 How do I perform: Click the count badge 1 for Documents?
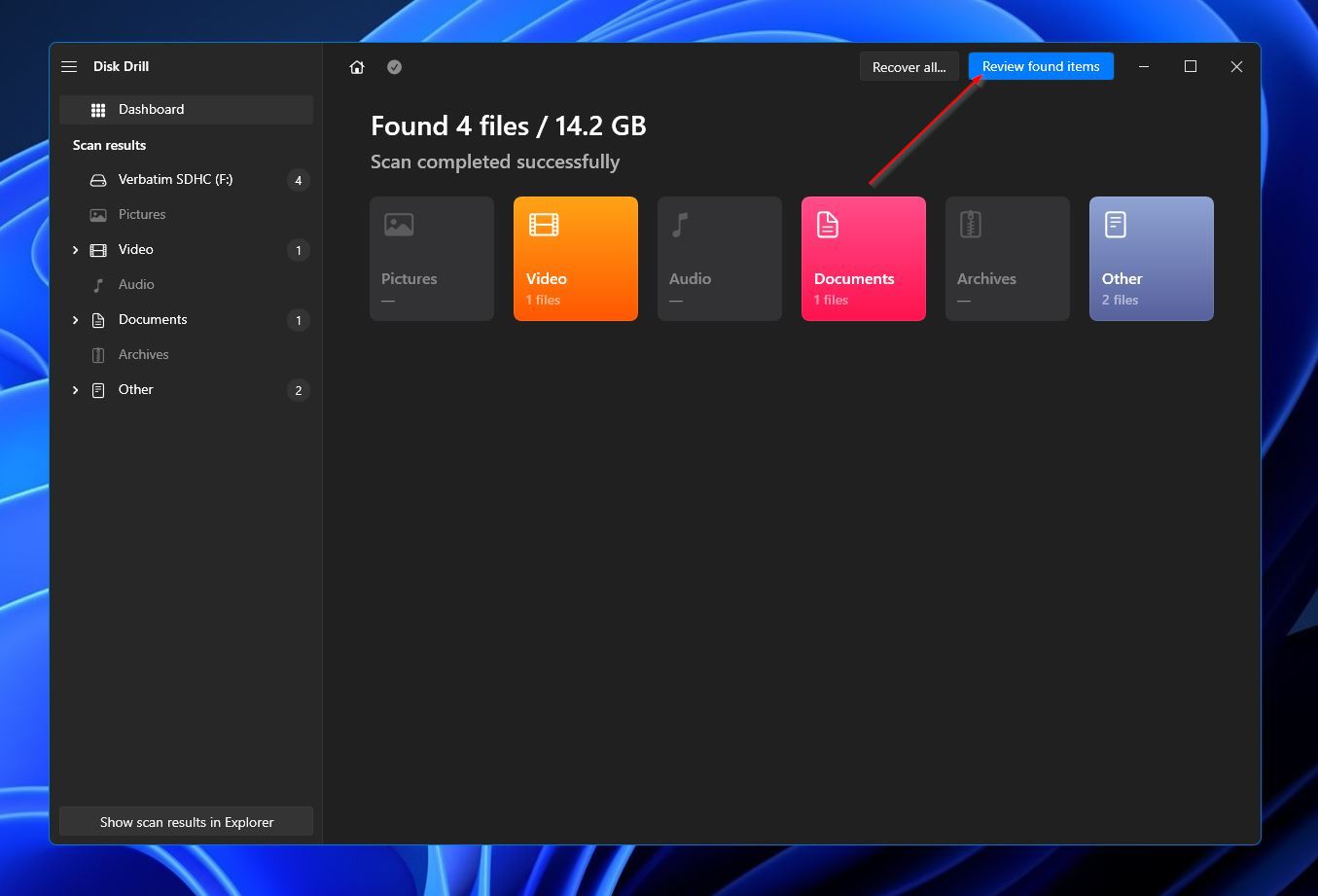[x=299, y=320]
